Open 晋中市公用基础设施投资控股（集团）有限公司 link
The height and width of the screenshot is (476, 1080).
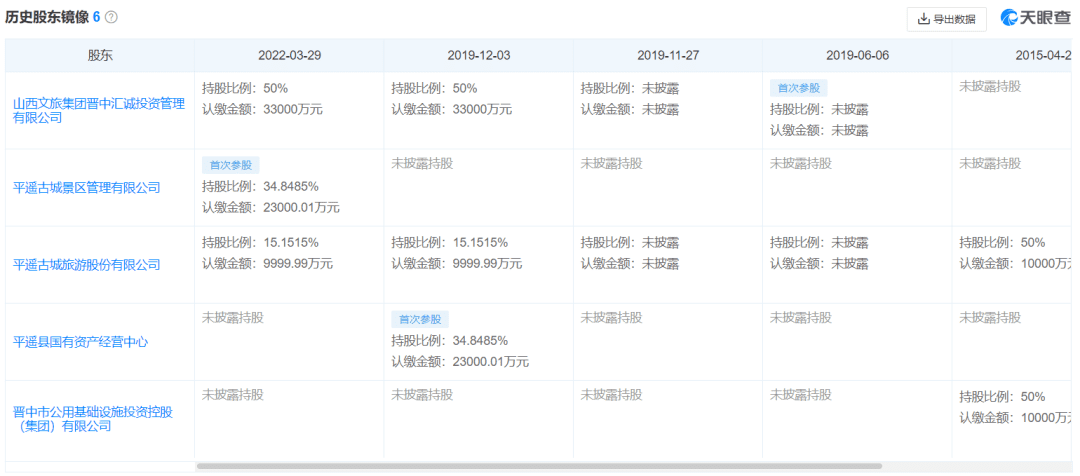click(x=93, y=419)
